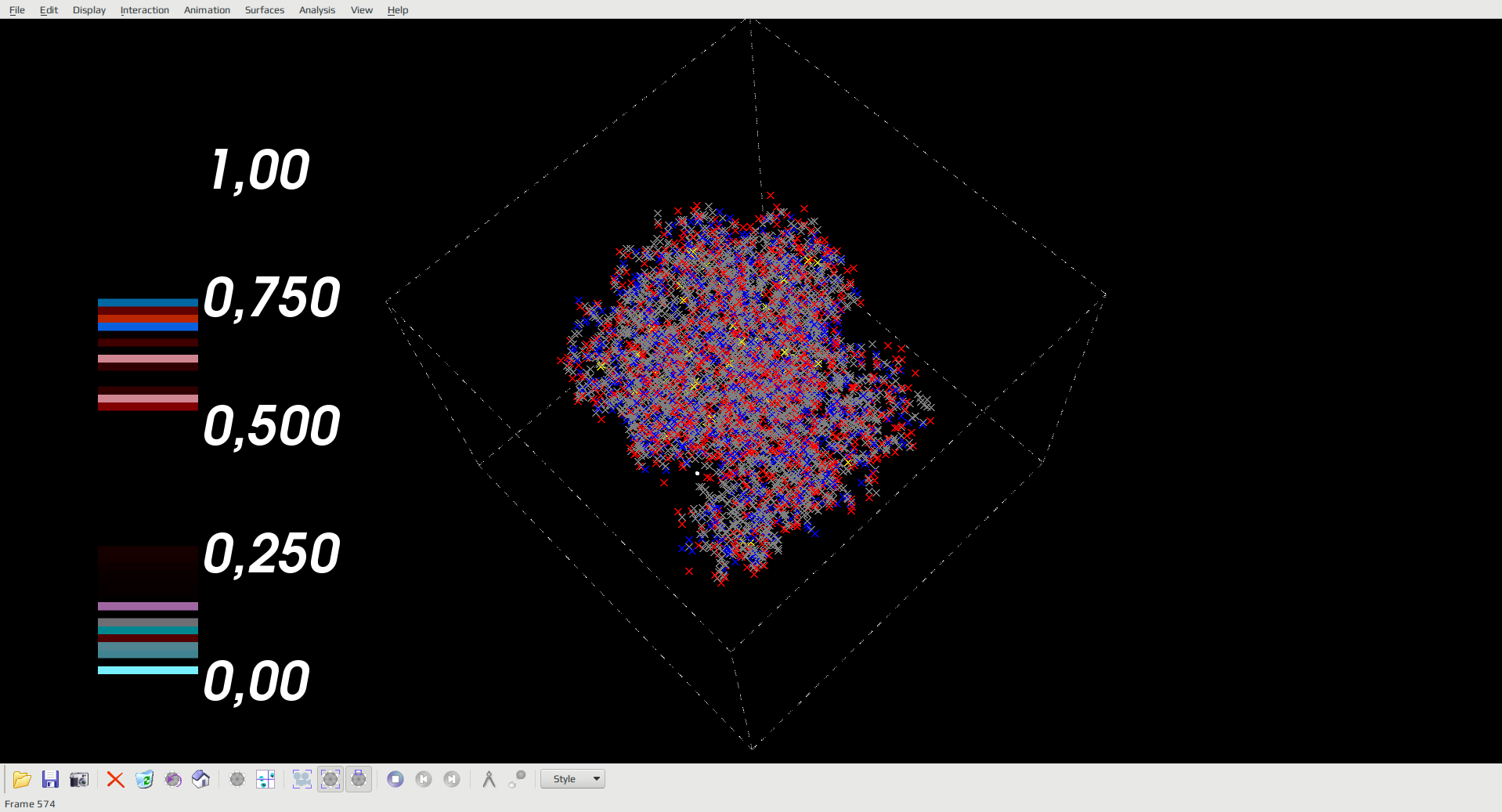
Task: Open a file with the folder icon
Action: (22, 779)
